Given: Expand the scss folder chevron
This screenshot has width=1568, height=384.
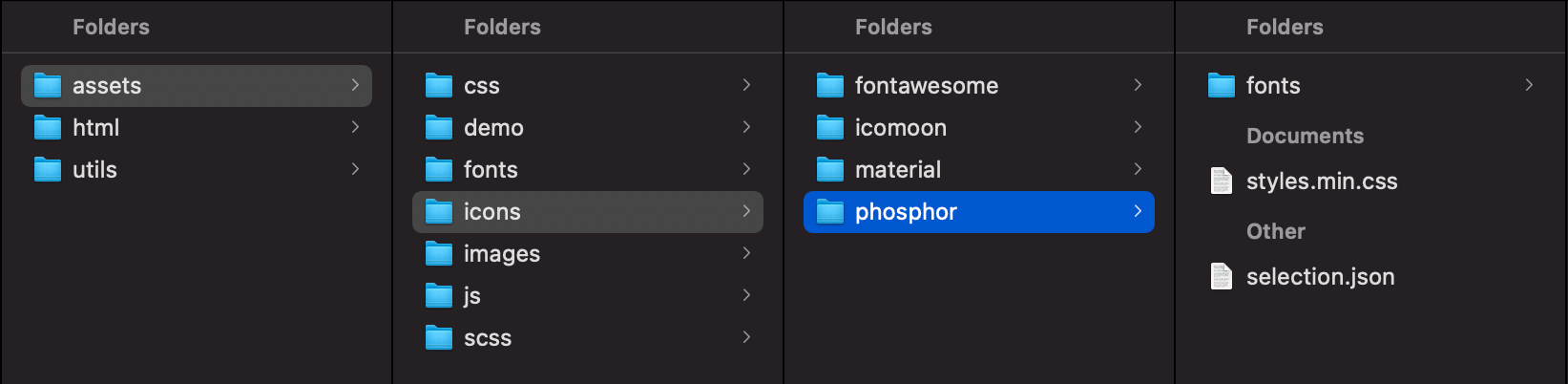Looking at the screenshot, I should [746, 337].
